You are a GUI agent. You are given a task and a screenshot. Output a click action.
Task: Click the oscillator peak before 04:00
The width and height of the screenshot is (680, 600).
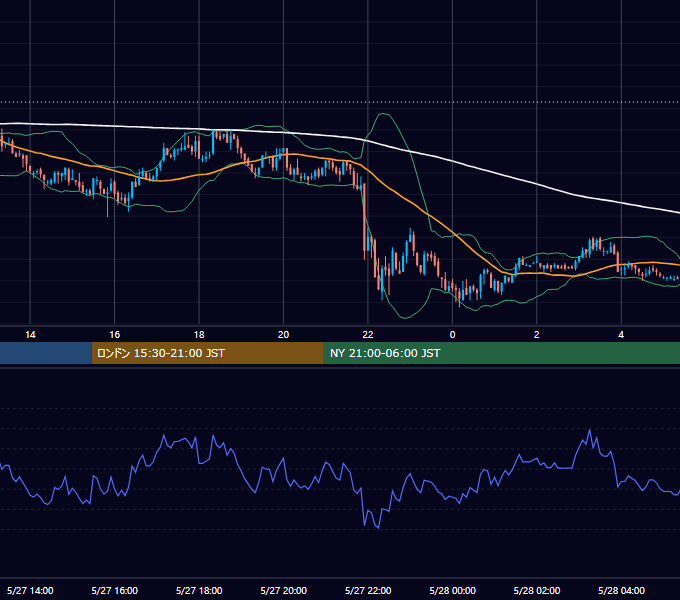[589, 430]
